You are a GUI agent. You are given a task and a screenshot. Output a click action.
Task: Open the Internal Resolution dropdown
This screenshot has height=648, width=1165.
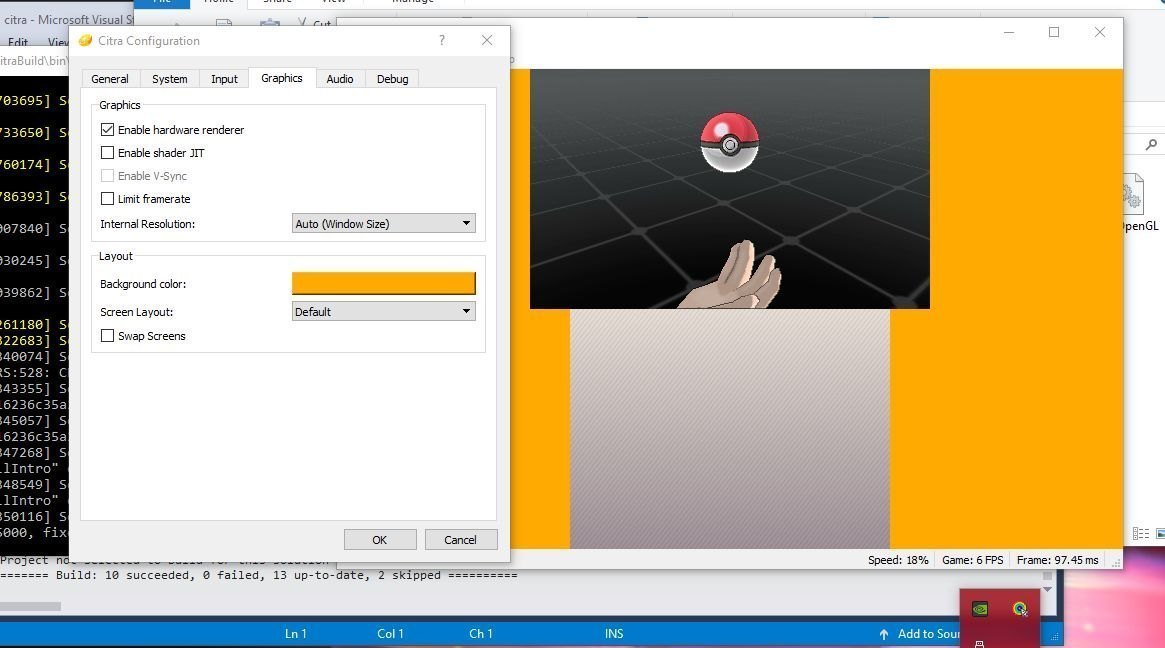[383, 224]
